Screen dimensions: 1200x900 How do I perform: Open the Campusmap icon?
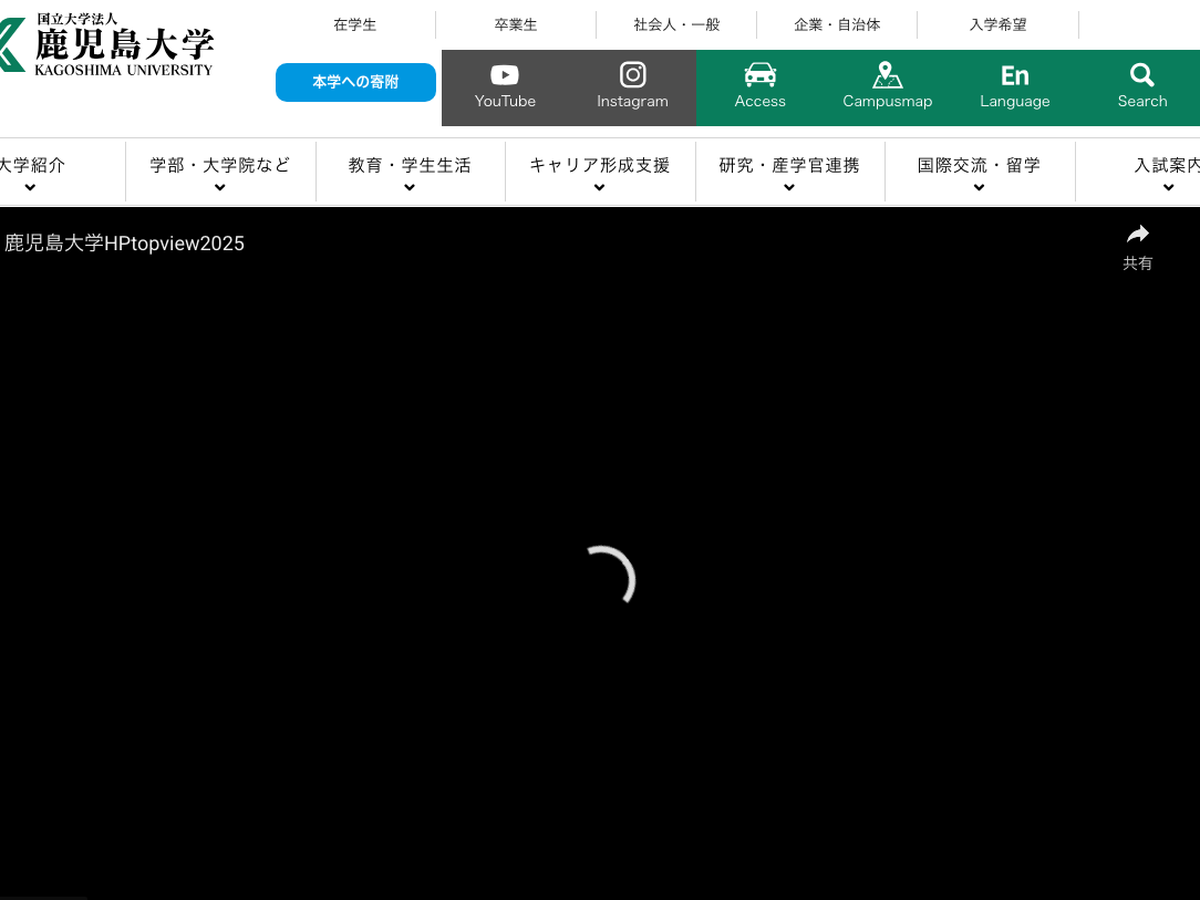click(x=887, y=76)
